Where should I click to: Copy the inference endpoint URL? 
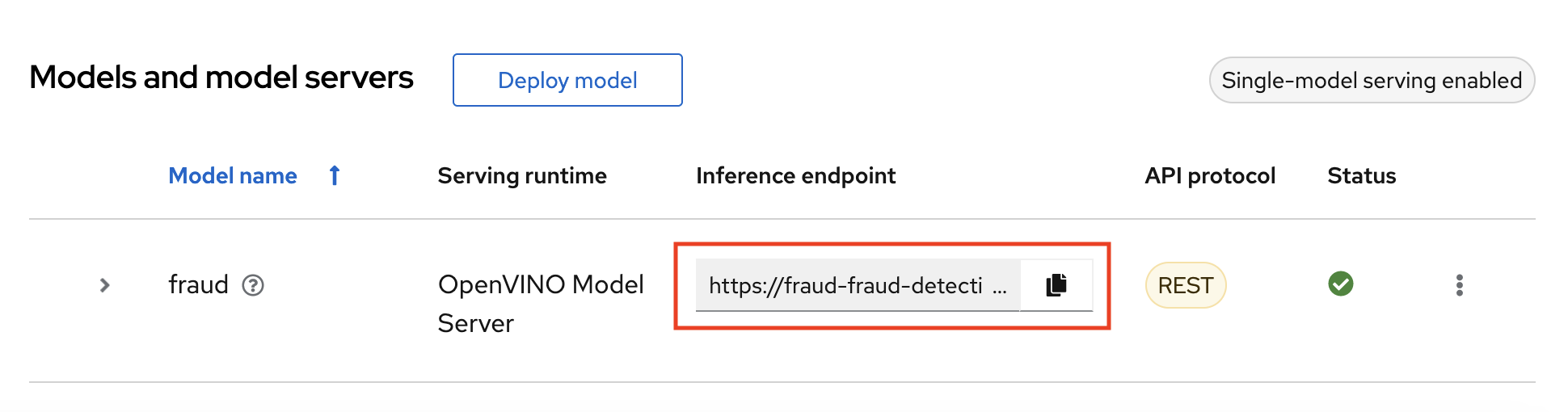[x=1056, y=285]
